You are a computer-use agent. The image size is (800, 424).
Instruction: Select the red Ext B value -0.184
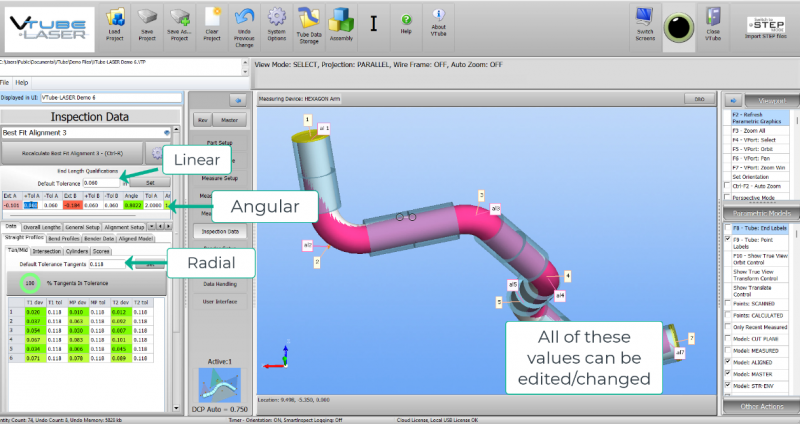pyautogui.click(x=72, y=205)
